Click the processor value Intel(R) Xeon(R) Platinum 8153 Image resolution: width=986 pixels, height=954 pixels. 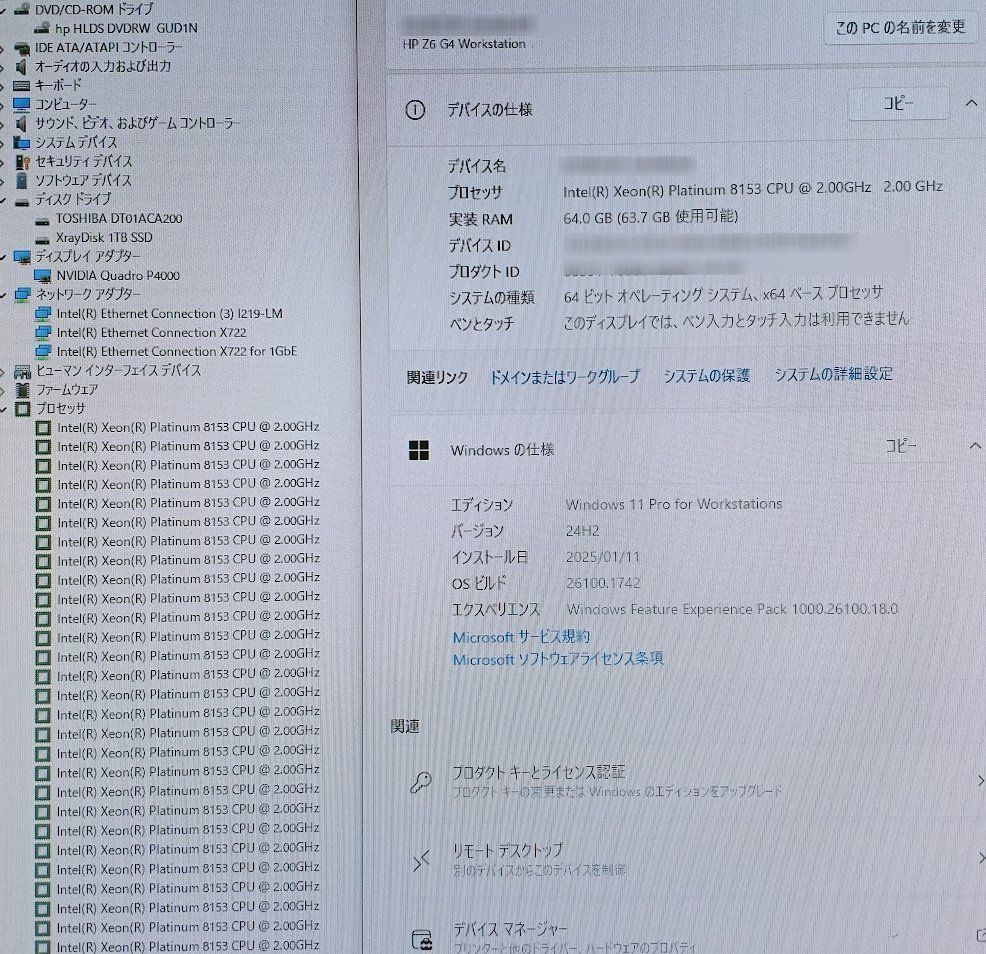[x=752, y=189]
